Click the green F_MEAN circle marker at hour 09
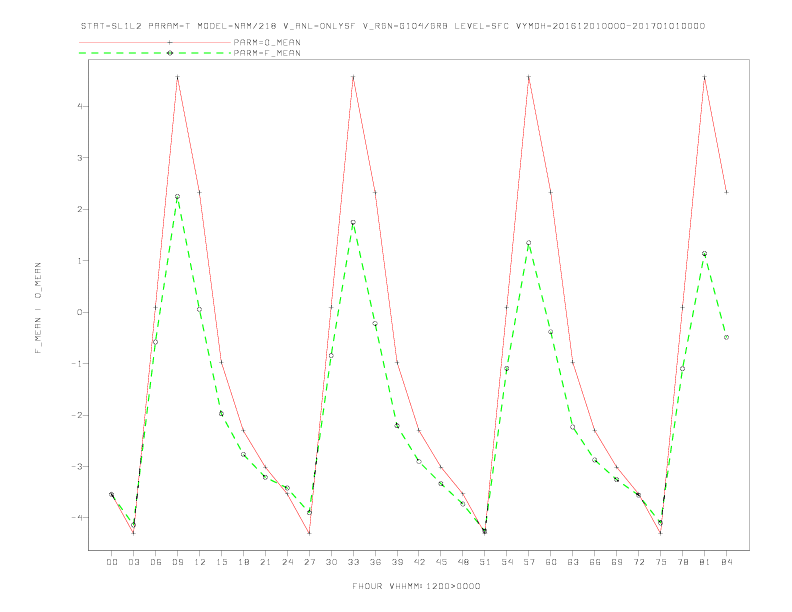The height and width of the screenshot is (612, 792). click(x=177, y=196)
